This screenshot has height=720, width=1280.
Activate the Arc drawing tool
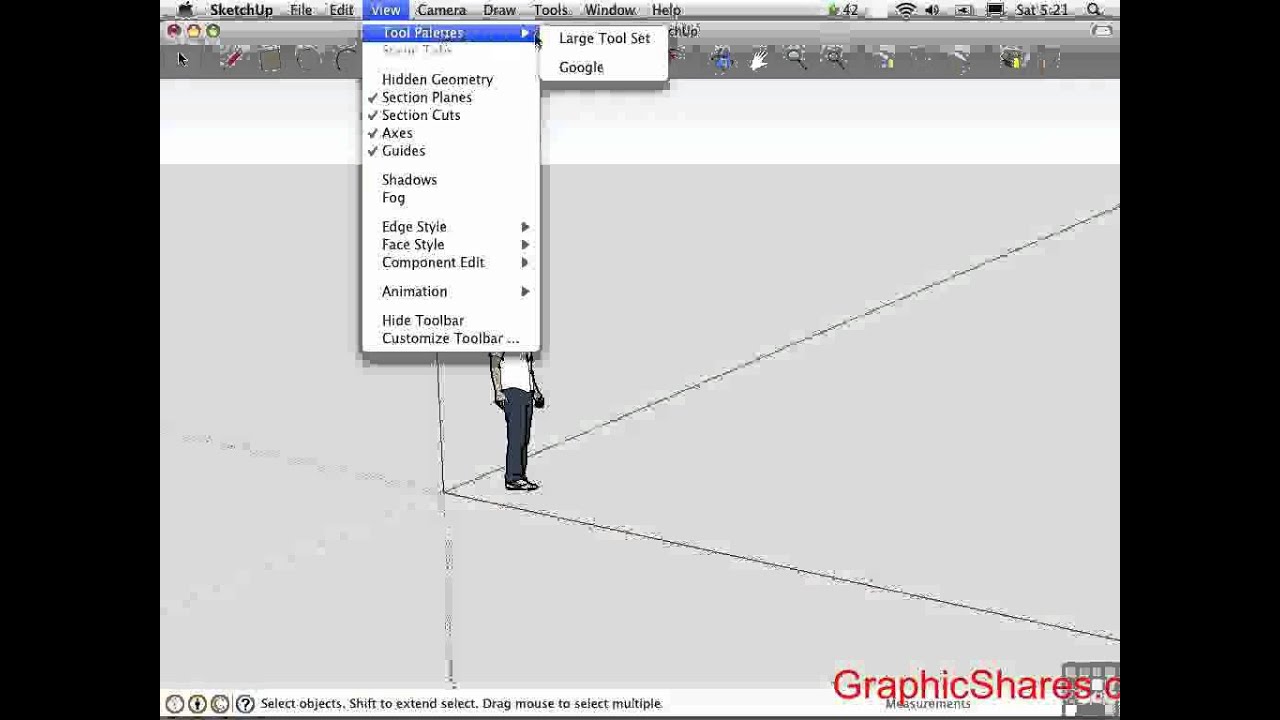click(346, 59)
